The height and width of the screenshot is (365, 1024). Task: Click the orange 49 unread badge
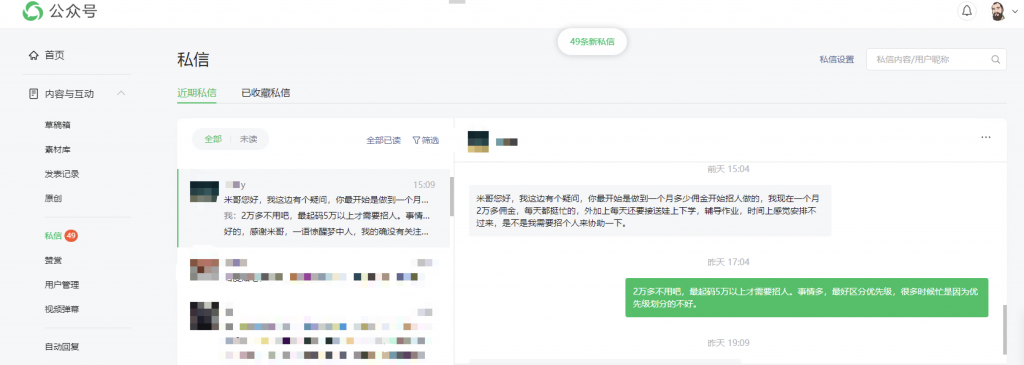point(71,236)
